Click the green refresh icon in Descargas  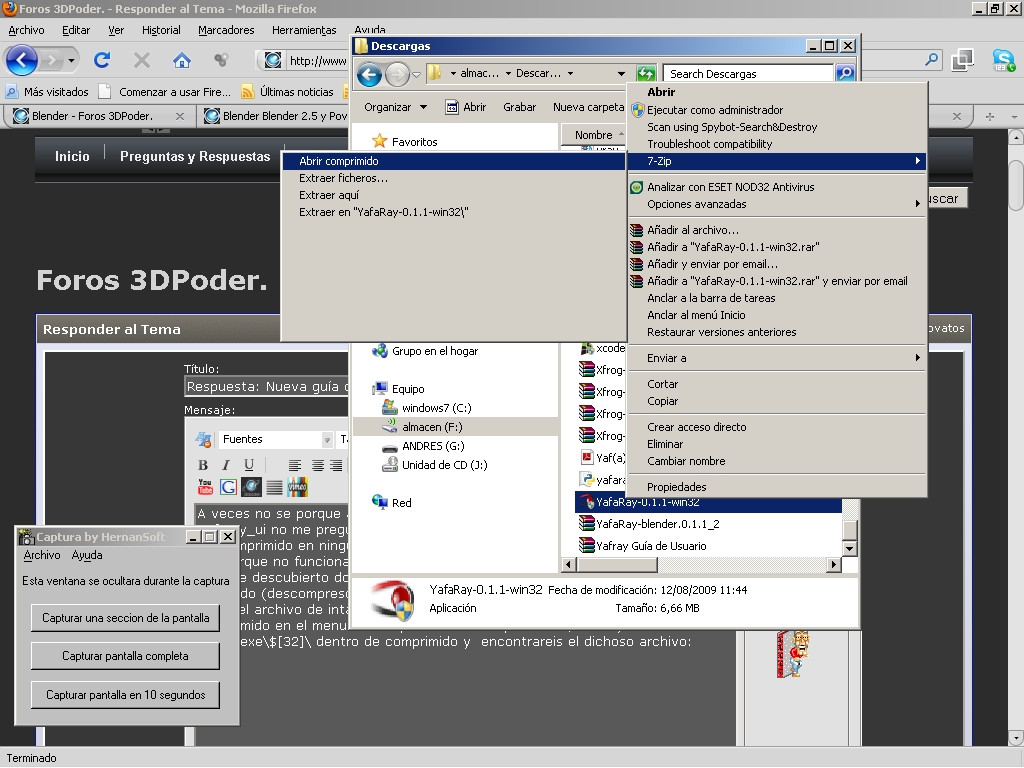coord(645,73)
